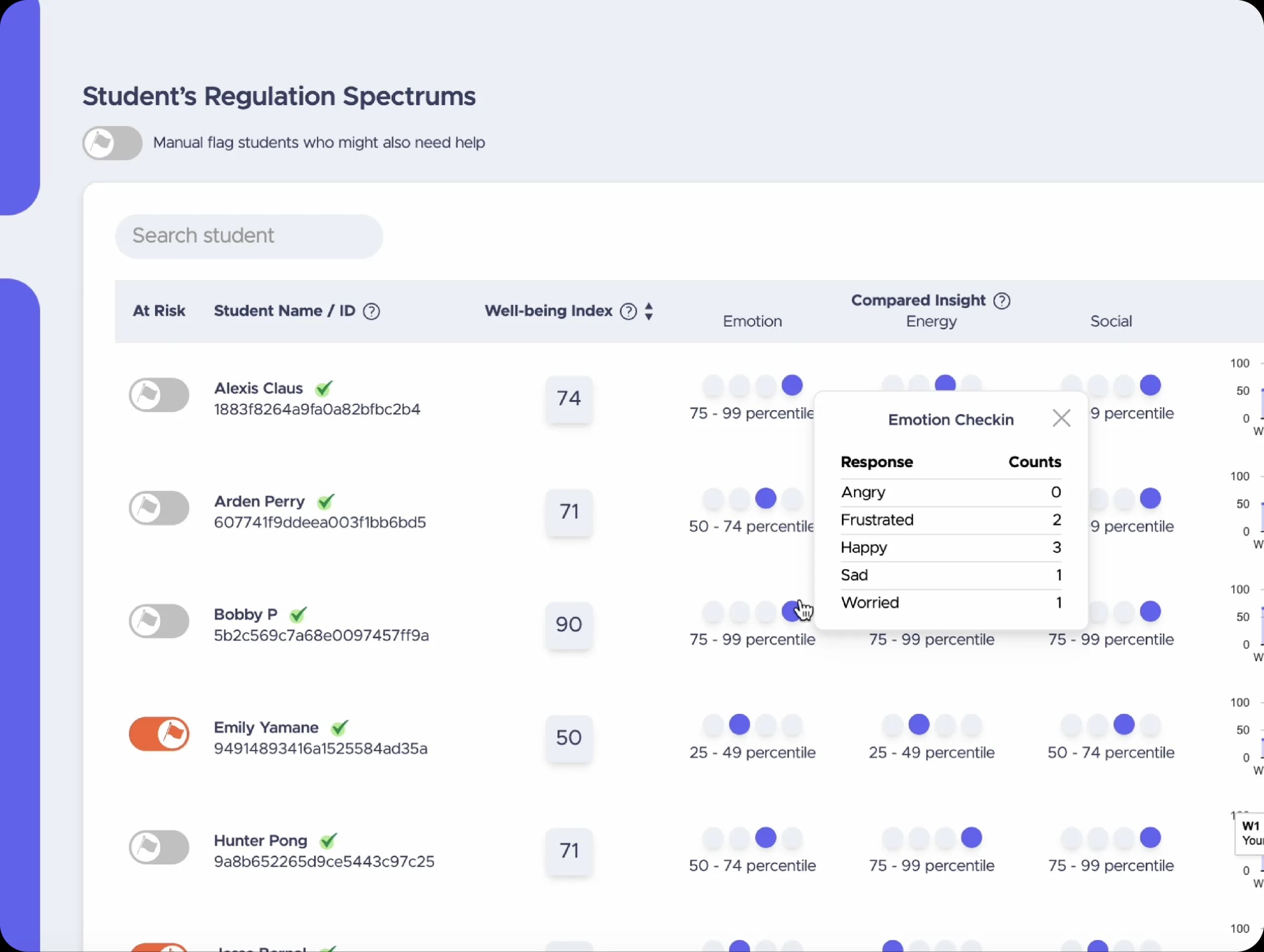Click Hunter Pong well-being index 71
The height and width of the screenshot is (952, 1264).
pyautogui.click(x=569, y=851)
